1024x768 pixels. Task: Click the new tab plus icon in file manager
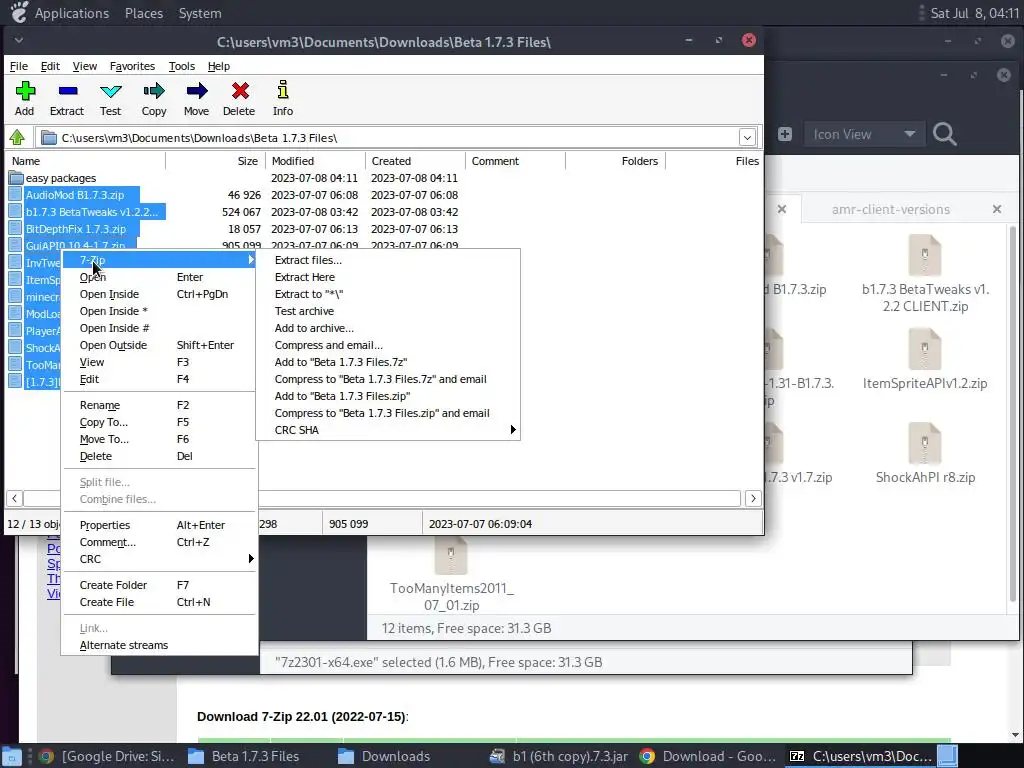pyautogui.click(x=785, y=134)
